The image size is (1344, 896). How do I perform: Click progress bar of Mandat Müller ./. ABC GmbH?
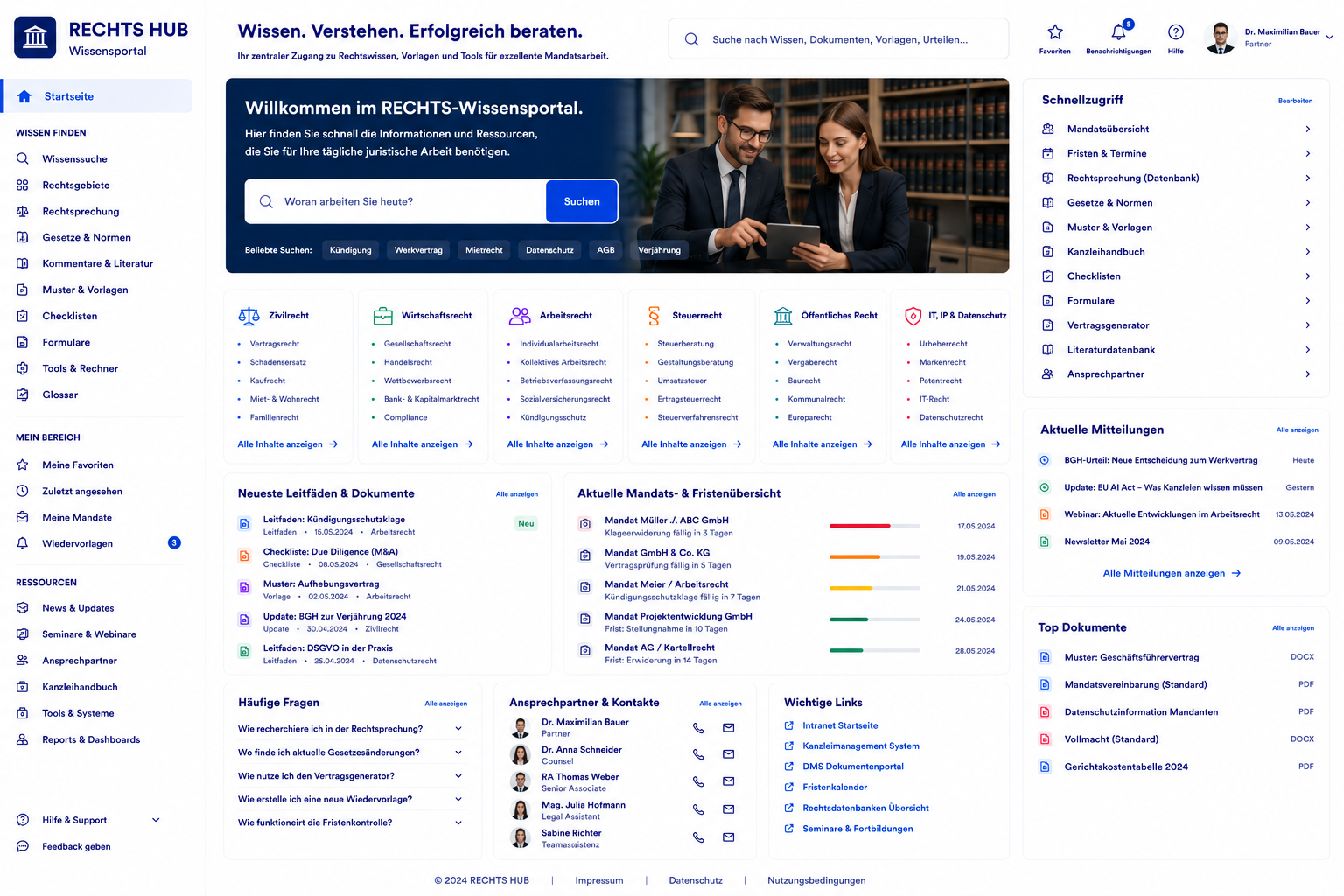[x=874, y=526]
